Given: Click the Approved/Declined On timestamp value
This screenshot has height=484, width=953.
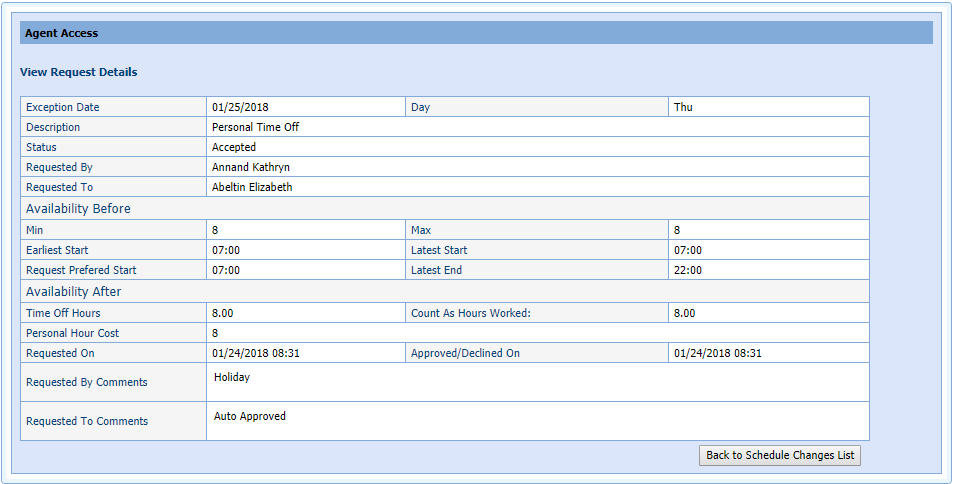Looking at the screenshot, I should pos(717,353).
